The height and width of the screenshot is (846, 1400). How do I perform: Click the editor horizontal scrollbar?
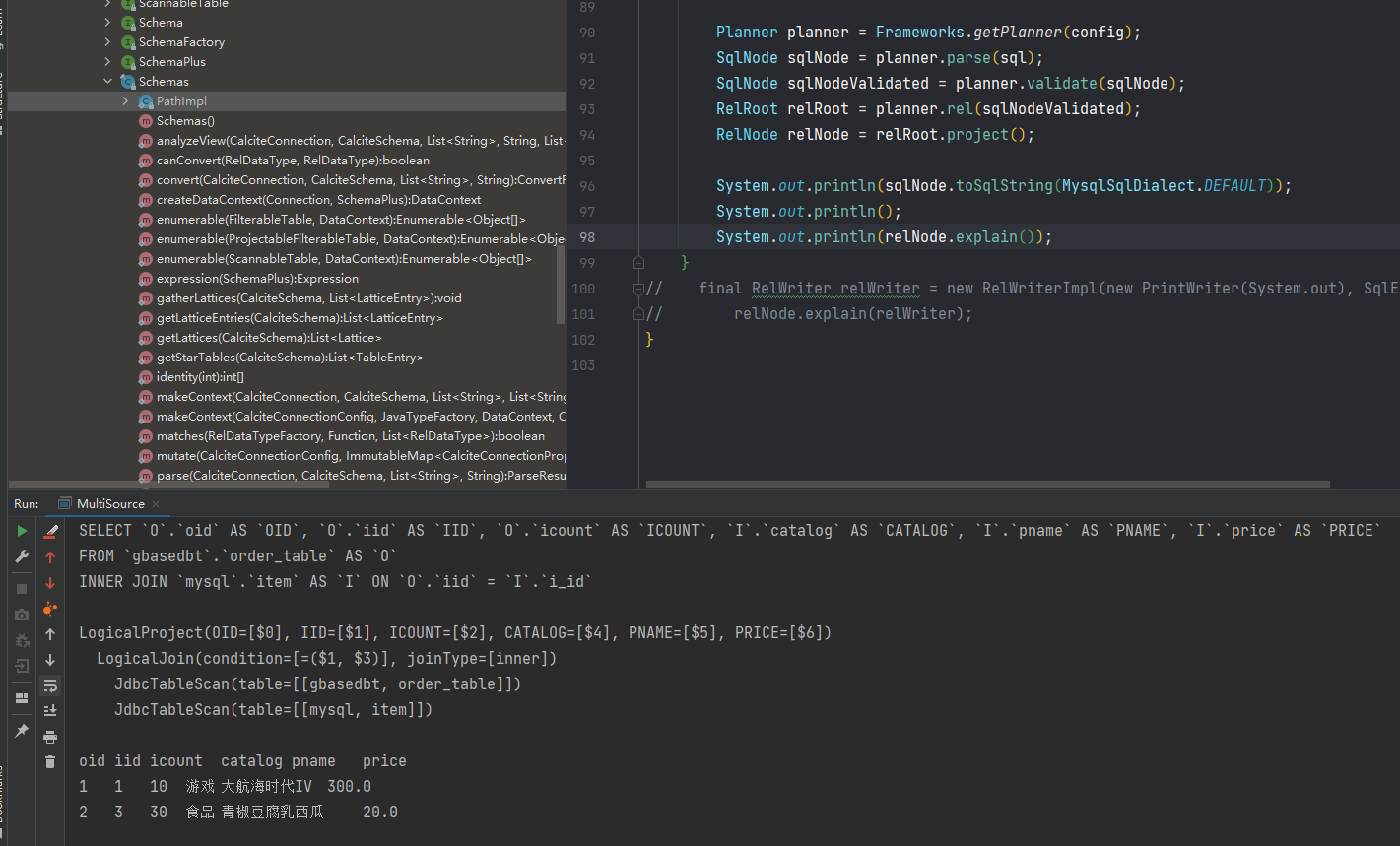[x=988, y=485]
